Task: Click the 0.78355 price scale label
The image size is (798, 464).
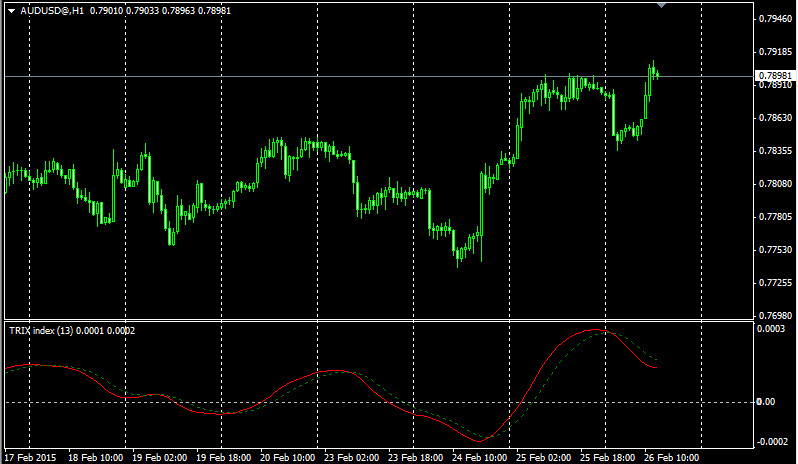Action: pos(776,151)
